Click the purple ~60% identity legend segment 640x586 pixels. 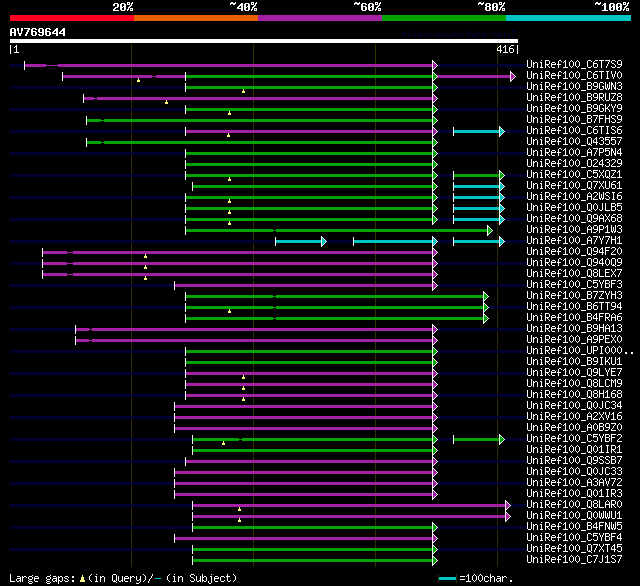(x=320, y=18)
